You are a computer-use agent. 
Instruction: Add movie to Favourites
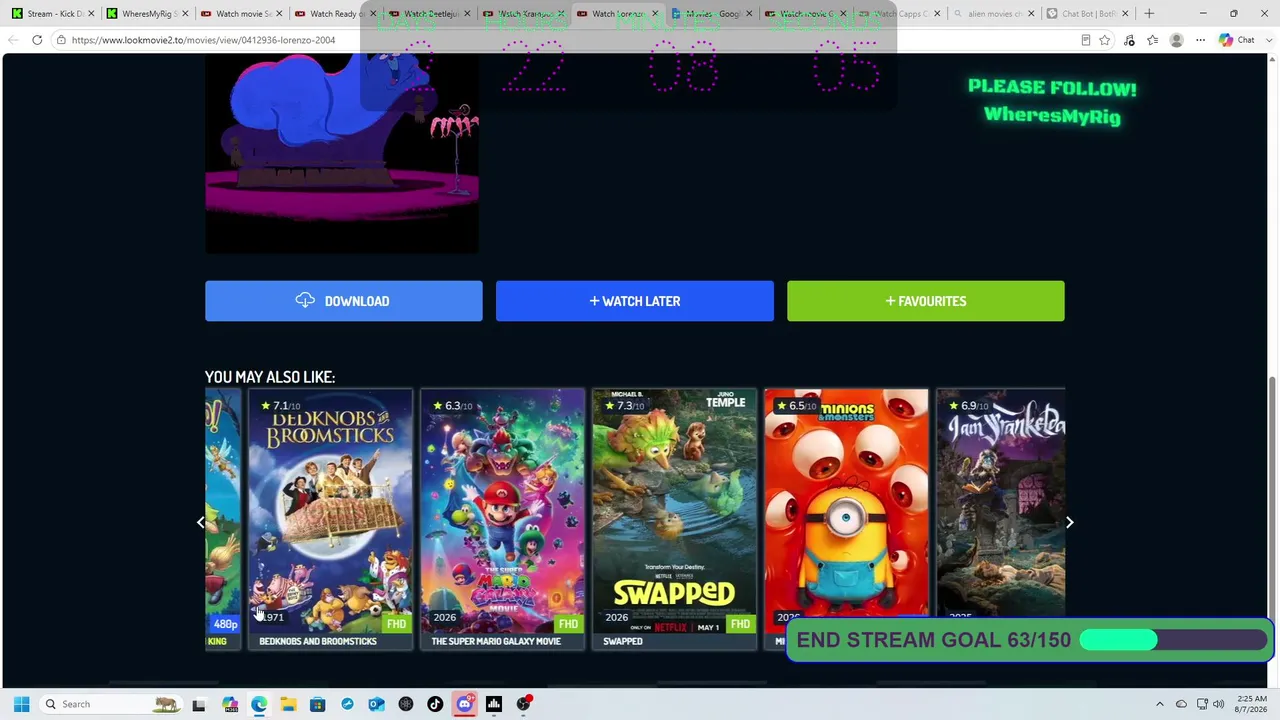click(x=926, y=301)
